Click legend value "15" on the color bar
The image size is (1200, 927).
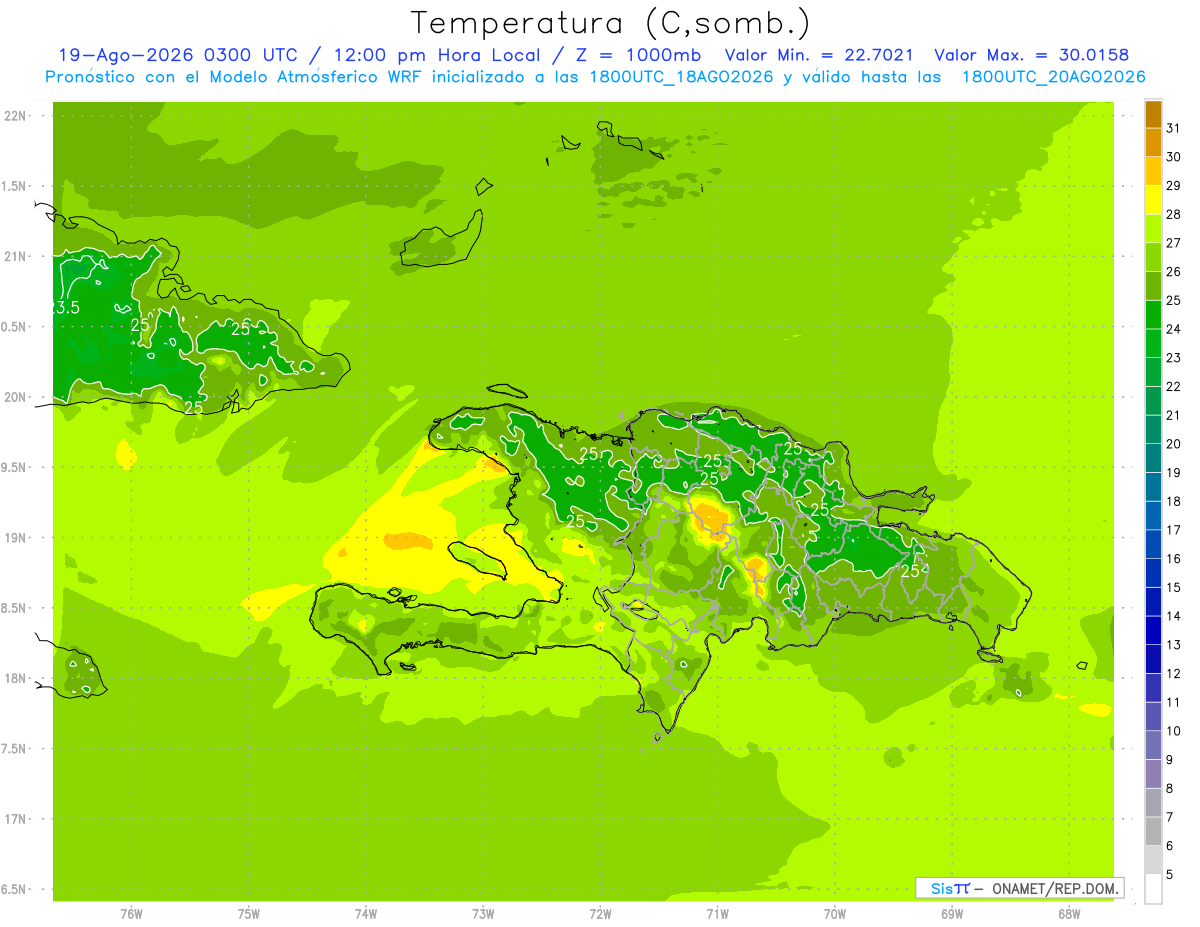[1174, 588]
